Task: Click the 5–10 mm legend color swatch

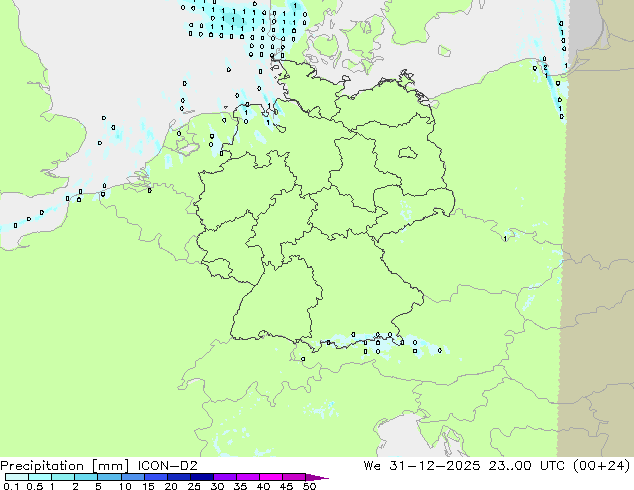Action: (109, 477)
